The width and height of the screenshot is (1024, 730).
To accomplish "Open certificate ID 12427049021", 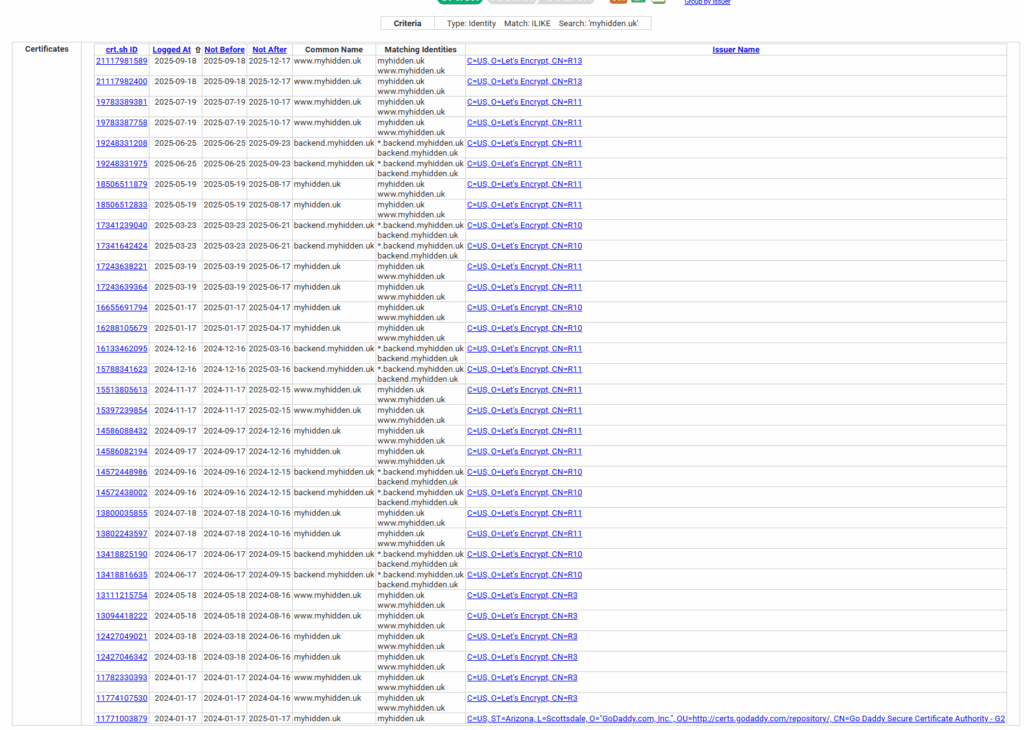I will (121, 637).
